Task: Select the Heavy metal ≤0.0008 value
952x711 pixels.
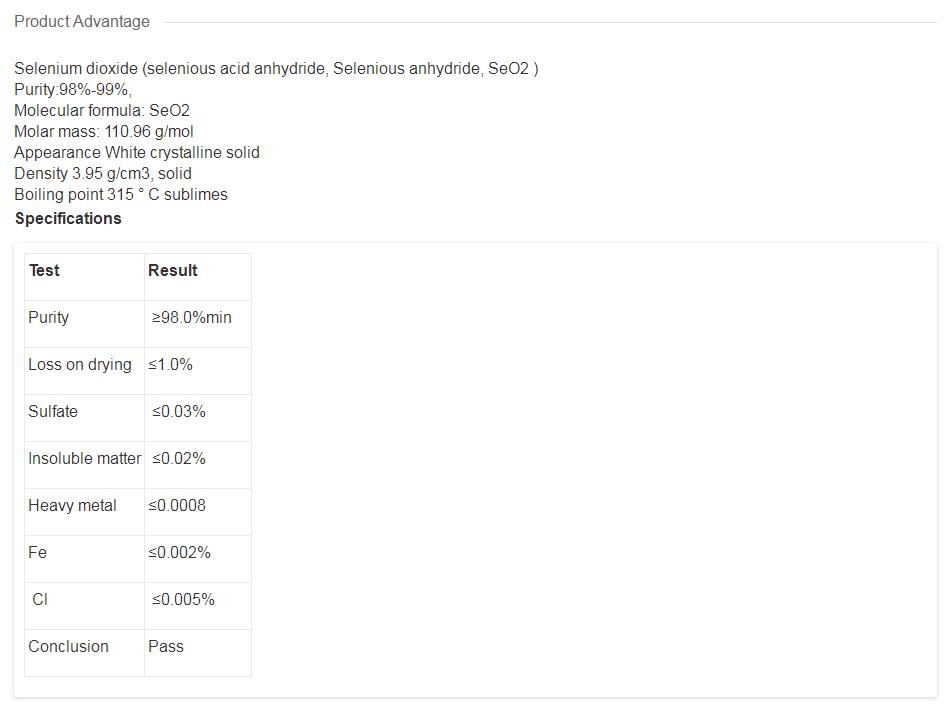Action: [x=177, y=505]
